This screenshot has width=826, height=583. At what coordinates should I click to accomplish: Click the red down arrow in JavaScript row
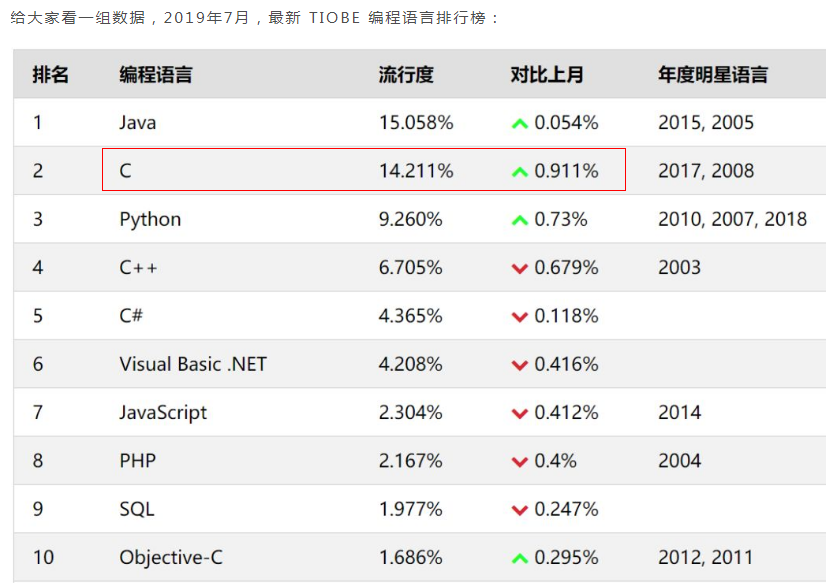tap(519, 414)
